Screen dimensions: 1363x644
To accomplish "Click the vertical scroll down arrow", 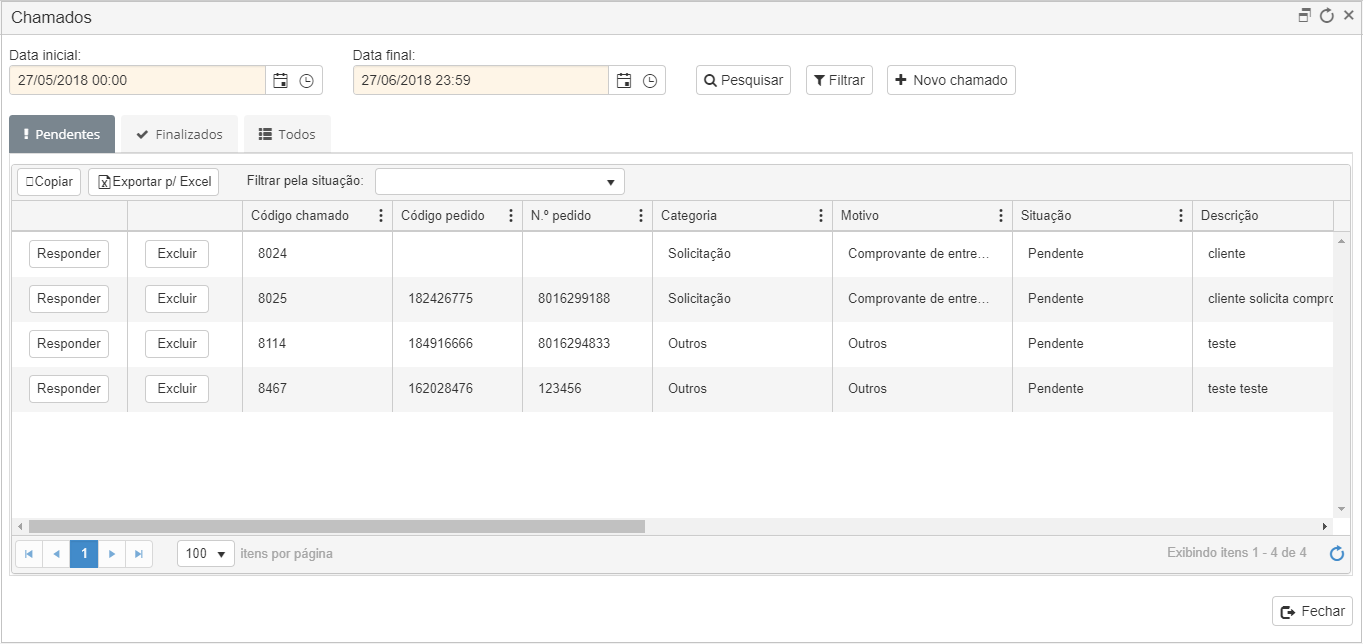I will (1341, 509).
